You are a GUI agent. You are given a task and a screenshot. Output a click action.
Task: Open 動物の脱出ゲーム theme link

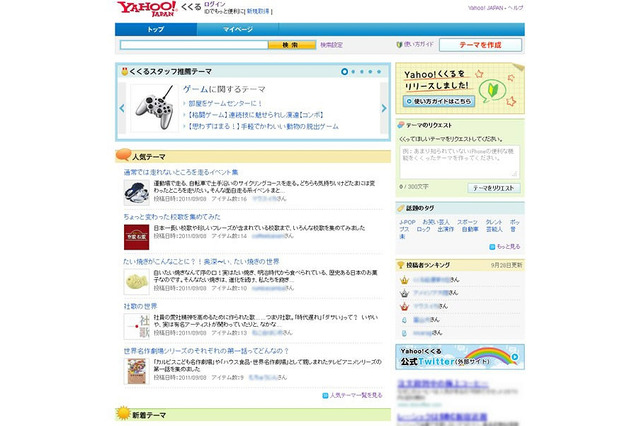[263, 126]
